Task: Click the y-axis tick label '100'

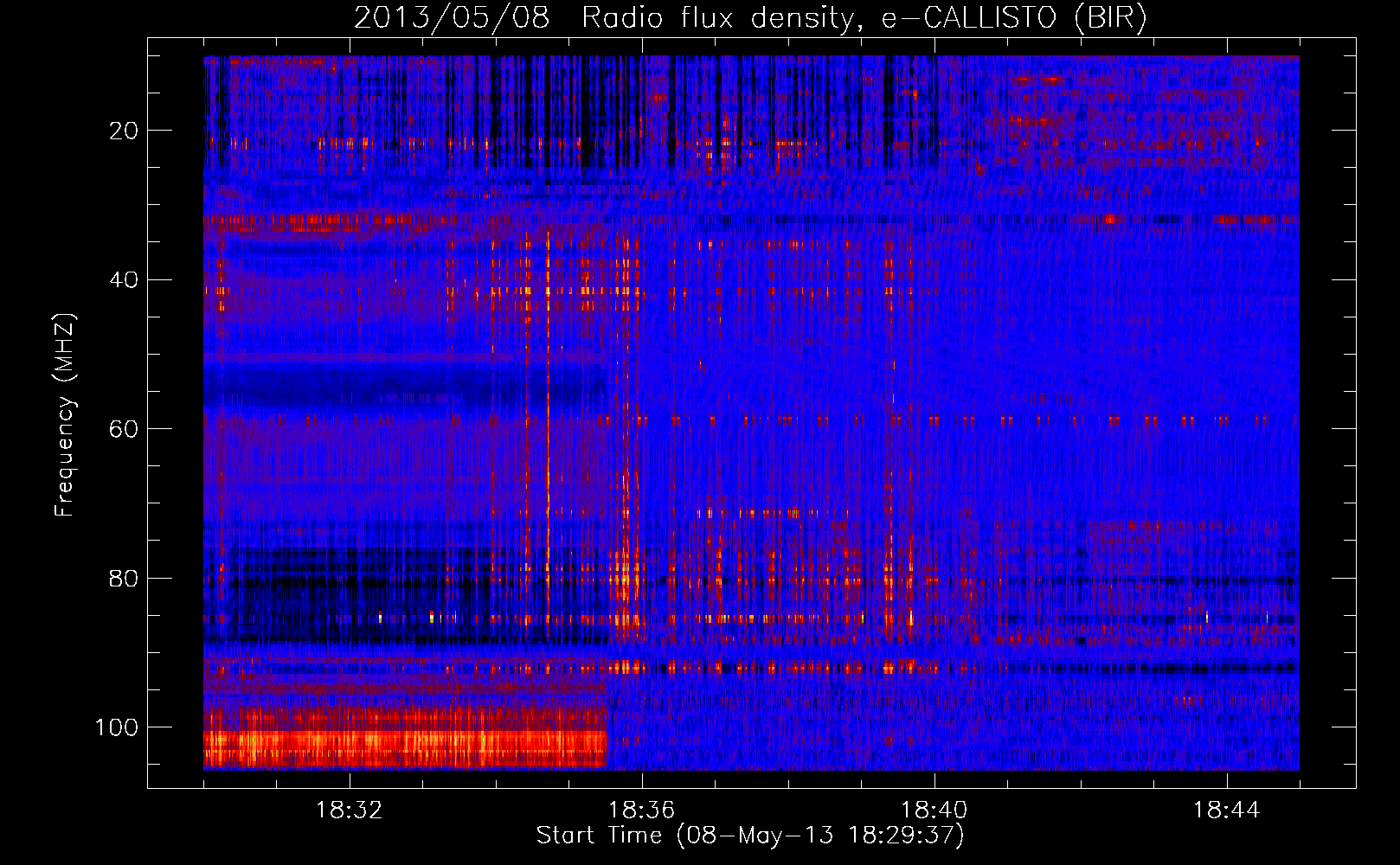Action: point(117,727)
